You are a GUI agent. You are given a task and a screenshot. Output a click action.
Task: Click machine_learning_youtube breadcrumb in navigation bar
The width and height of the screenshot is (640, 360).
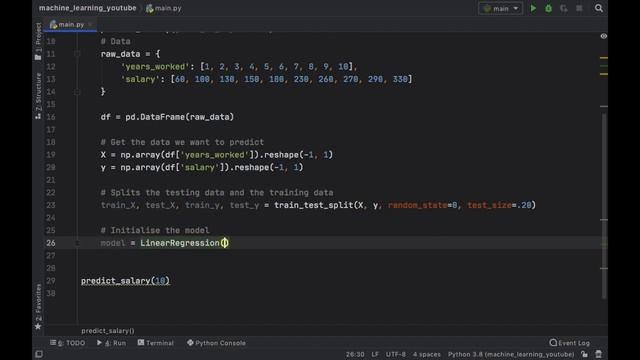pos(87,8)
